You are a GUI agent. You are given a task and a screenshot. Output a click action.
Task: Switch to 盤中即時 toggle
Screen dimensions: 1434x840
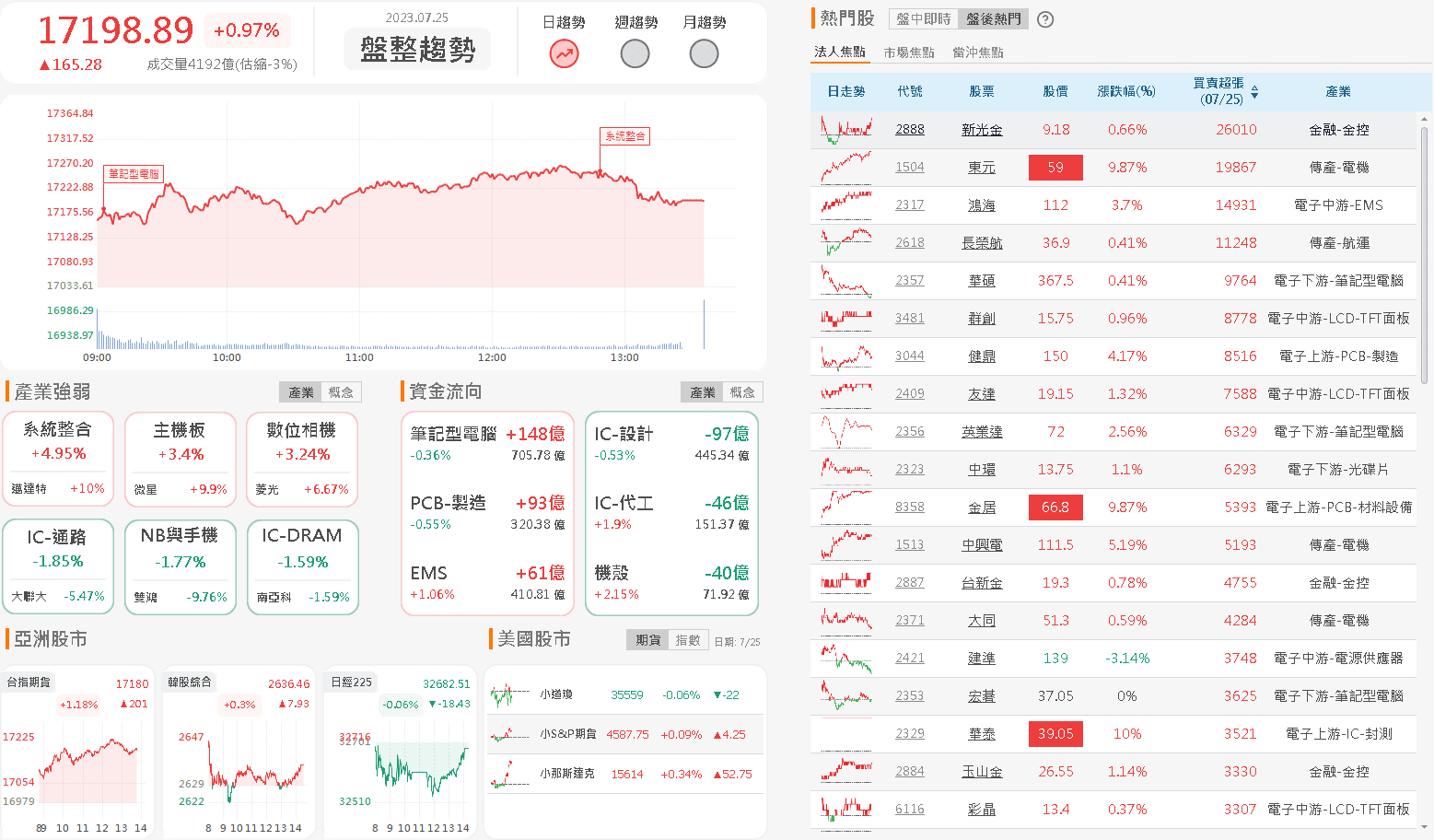924,19
